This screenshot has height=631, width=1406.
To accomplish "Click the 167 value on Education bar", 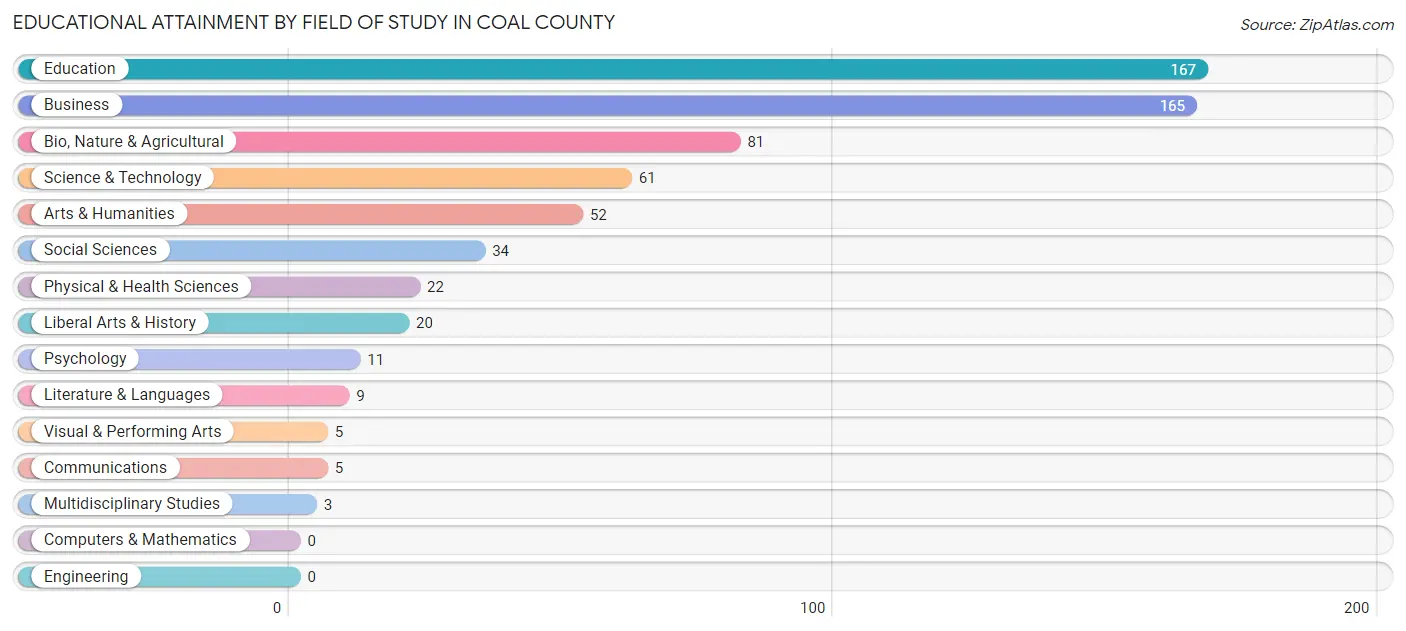I will [x=1183, y=70].
